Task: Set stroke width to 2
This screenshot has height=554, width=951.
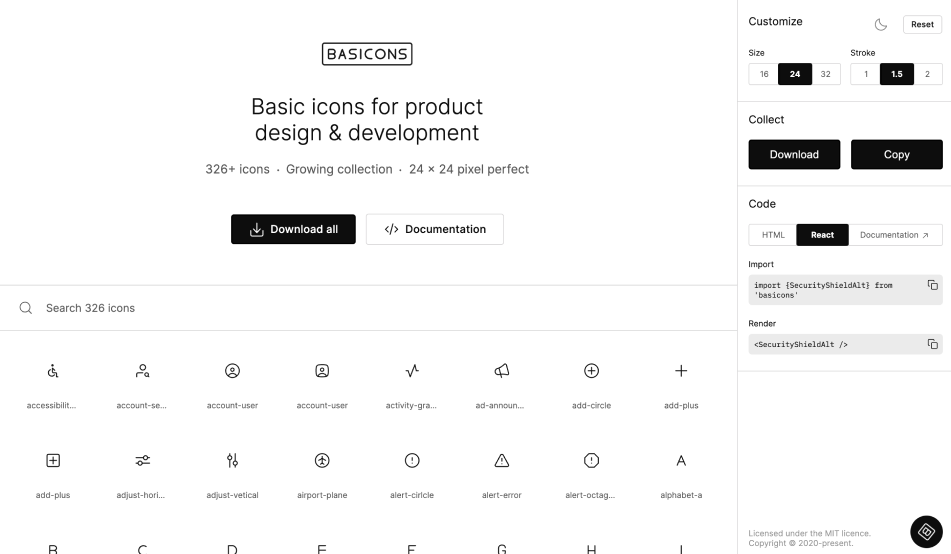Action: (927, 75)
